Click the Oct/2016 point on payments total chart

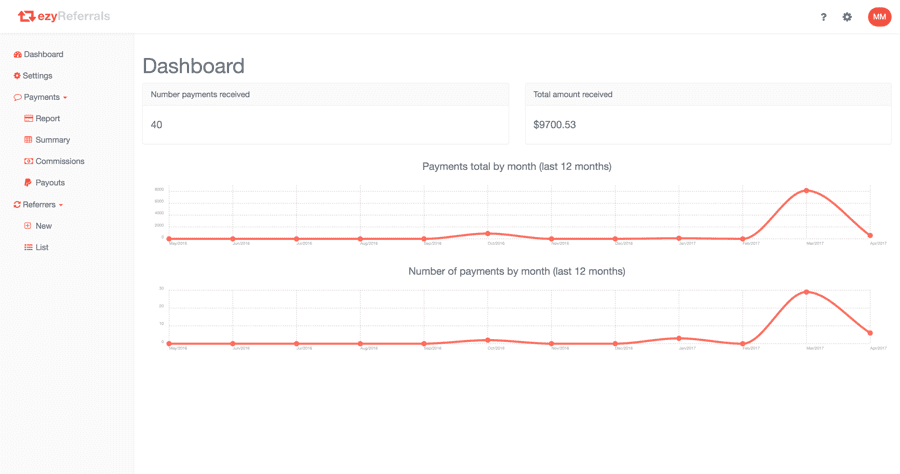click(488, 234)
